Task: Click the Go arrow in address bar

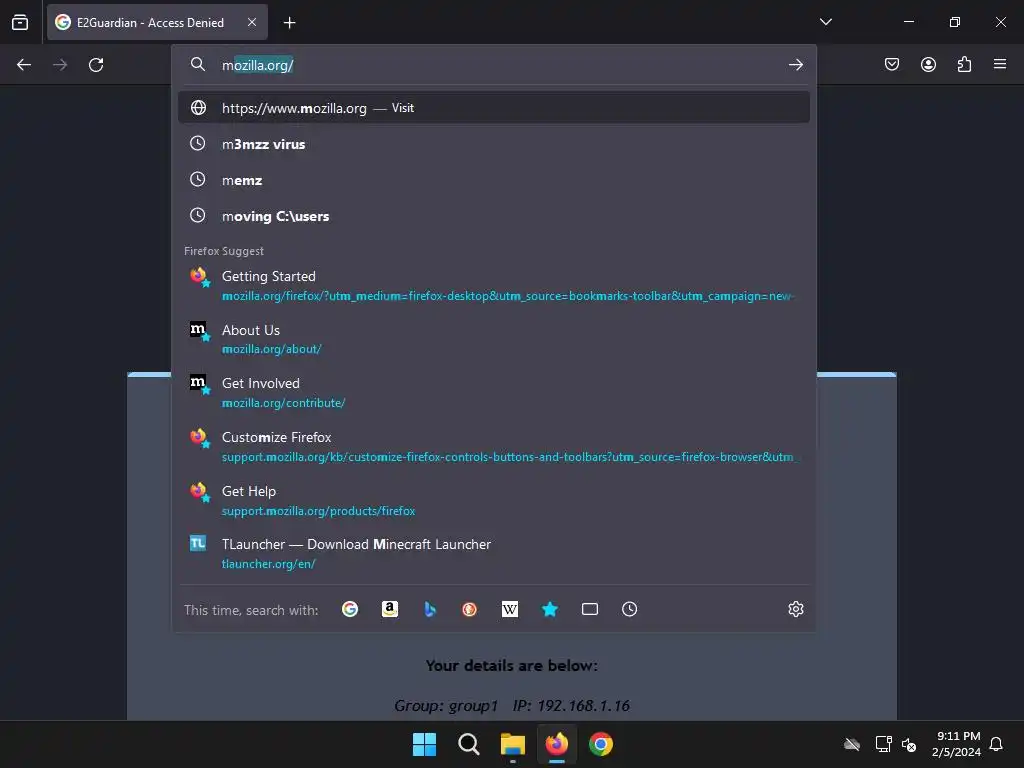Action: click(x=795, y=65)
